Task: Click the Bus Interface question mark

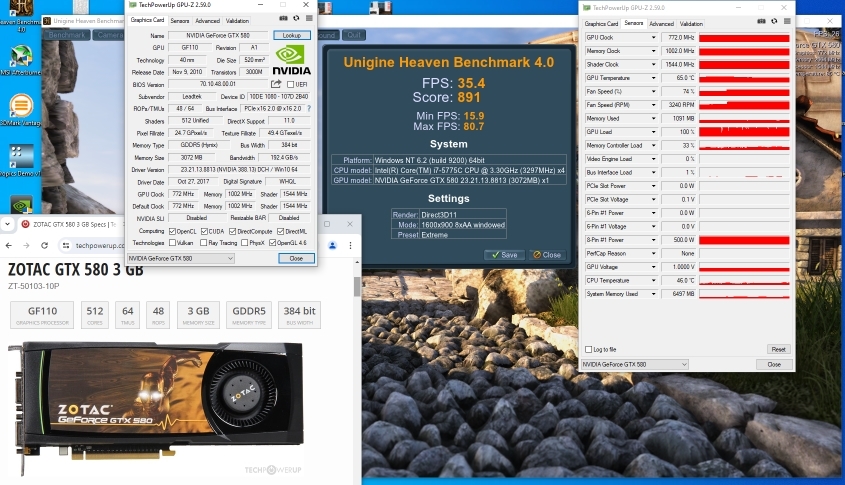Action: point(309,108)
